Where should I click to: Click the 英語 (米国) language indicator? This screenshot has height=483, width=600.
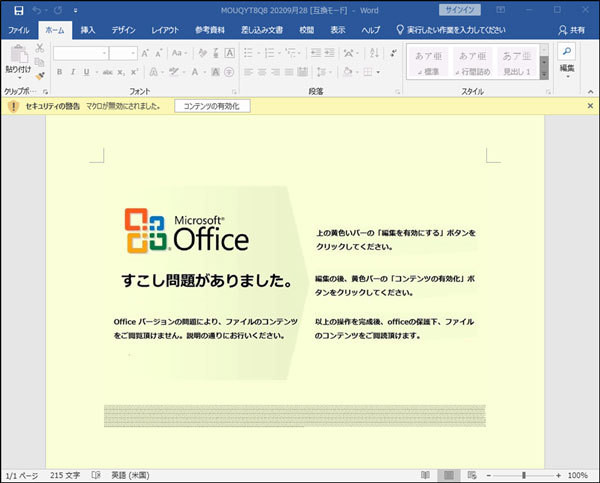pos(130,475)
